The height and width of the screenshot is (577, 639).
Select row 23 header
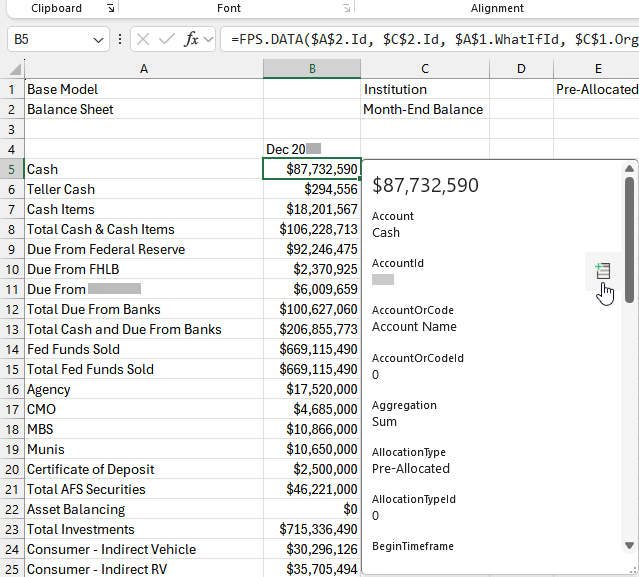click(12, 529)
